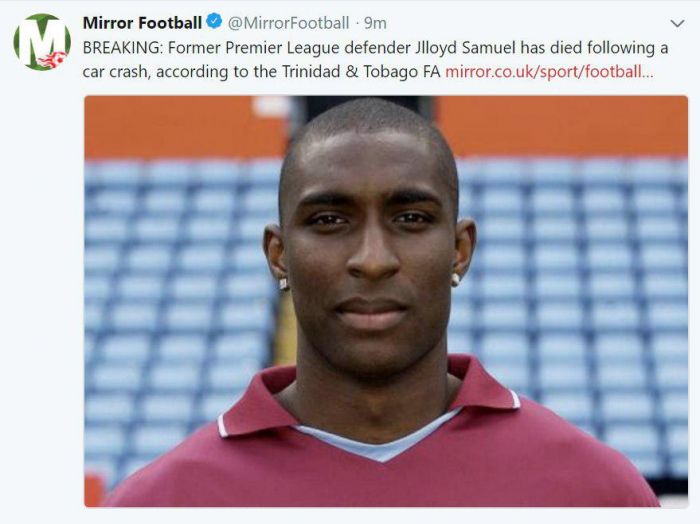Click the blue stadium seats on photo left
Viewport: 700px width, 524px height.
click(x=170, y=300)
